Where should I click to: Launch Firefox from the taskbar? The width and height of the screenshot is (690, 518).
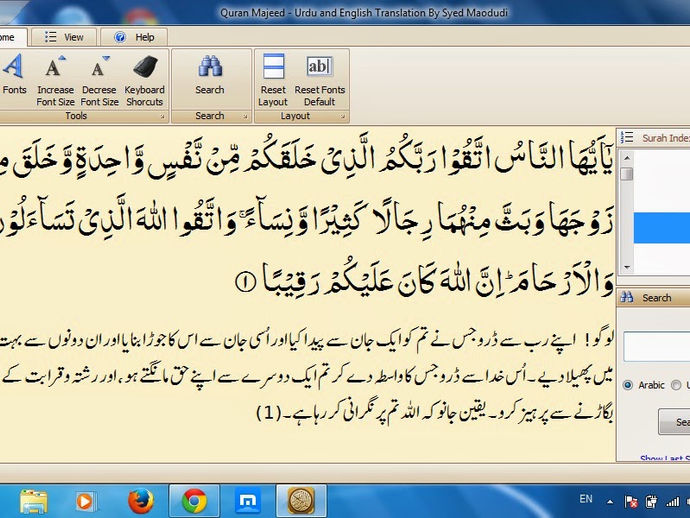coord(140,501)
